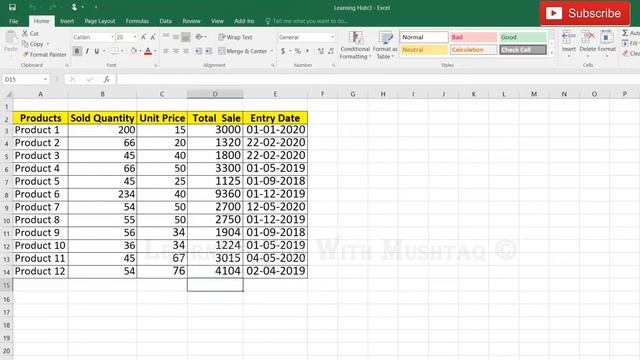Switch to the Formulas tab
The height and width of the screenshot is (360, 640).
click(137, 21)
